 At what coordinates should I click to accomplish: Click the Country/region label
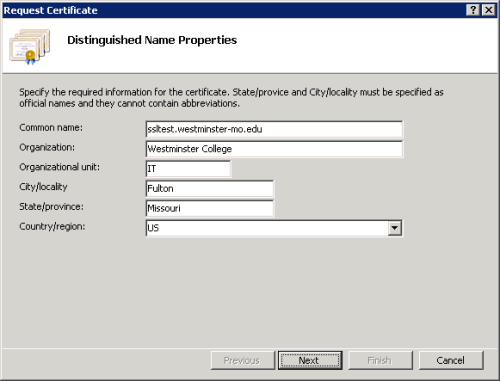[x=52, y=227]
